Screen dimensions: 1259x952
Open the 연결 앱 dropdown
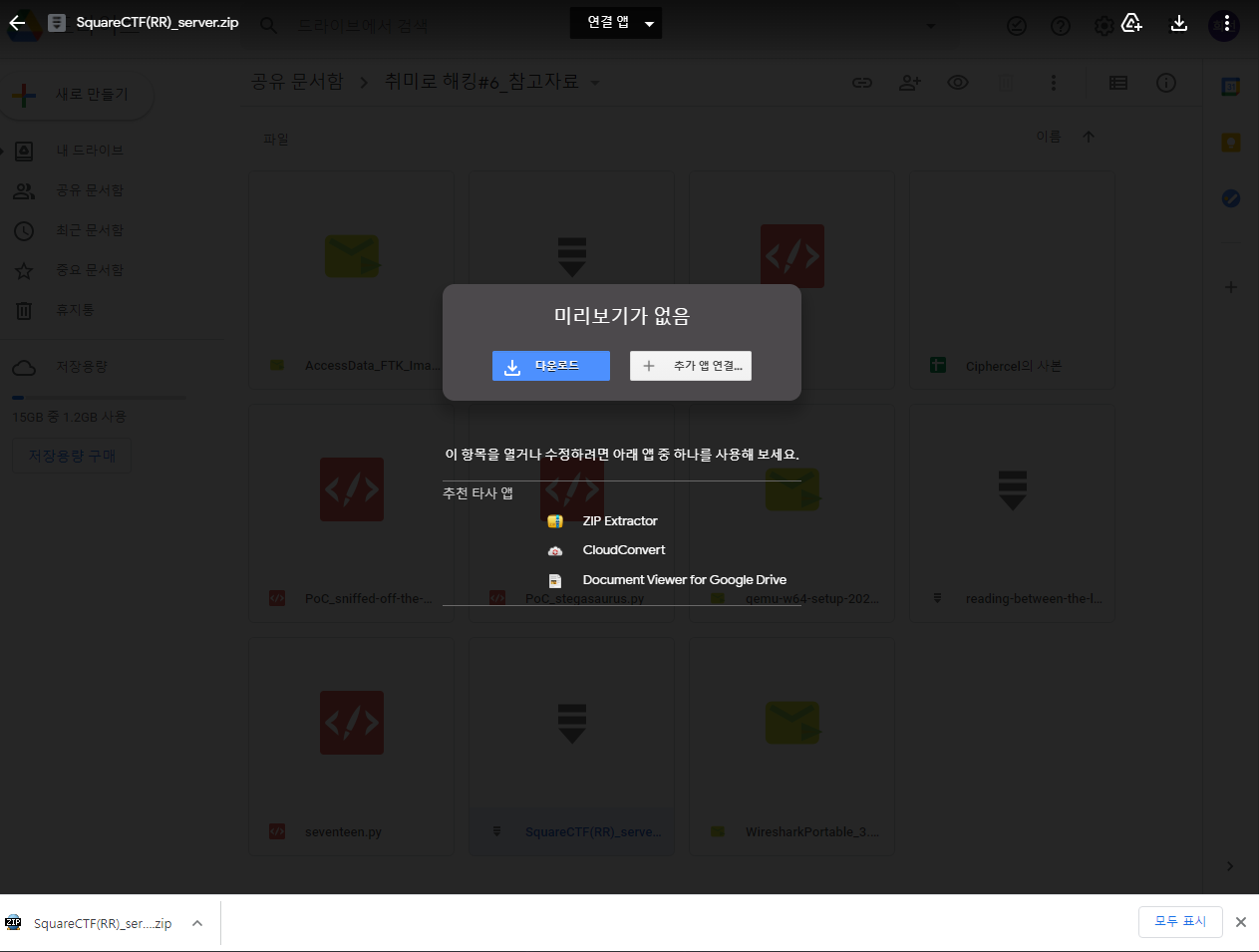[x=616, y=23]
